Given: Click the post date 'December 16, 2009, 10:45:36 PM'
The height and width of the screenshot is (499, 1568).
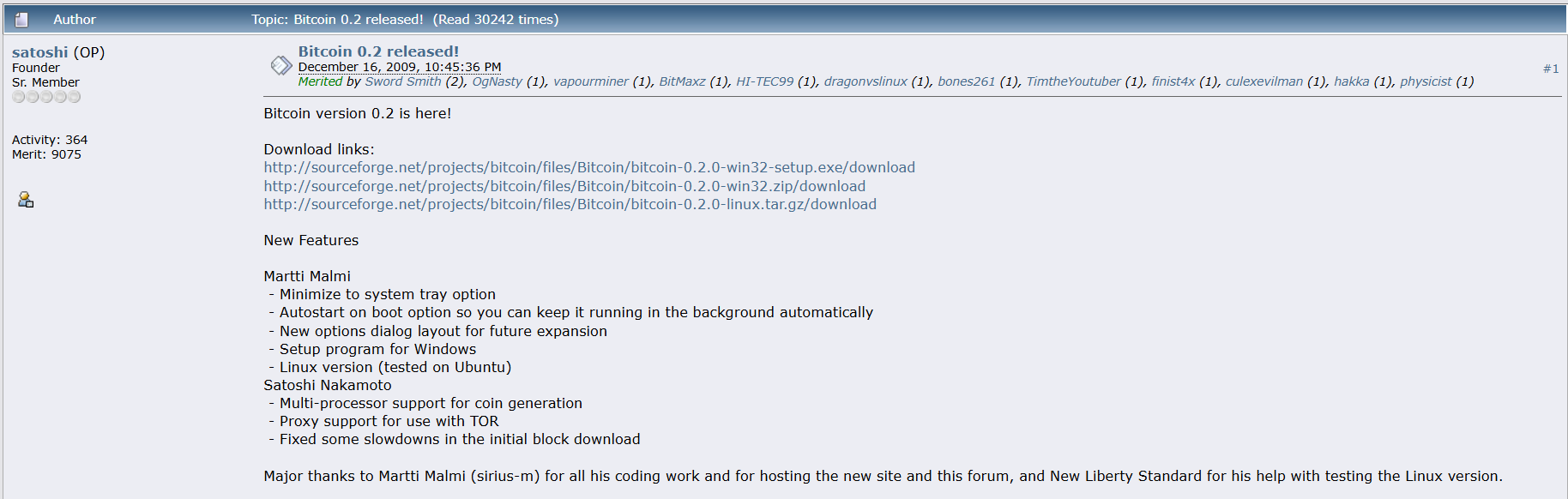Looking at the screenshot, I should [x=400, y=67].
